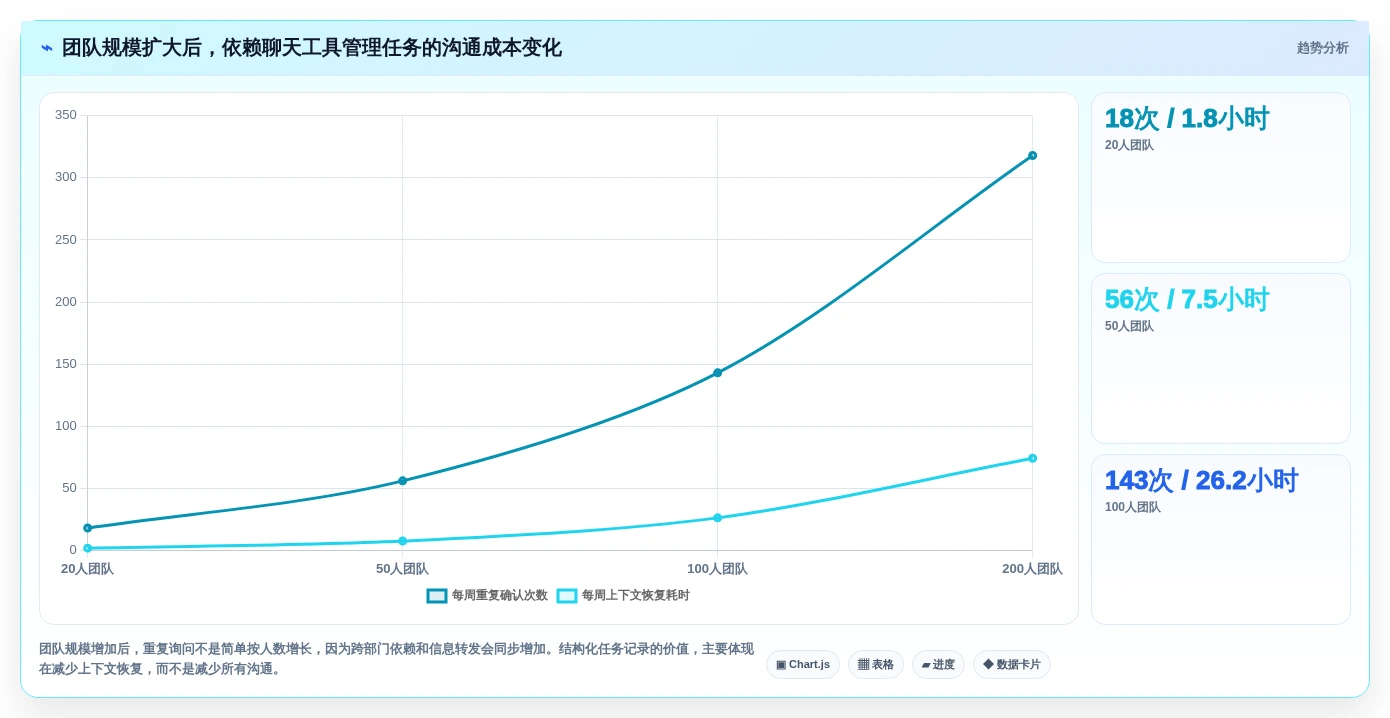This screenshot has width=1390, height=718.
Task: Click the light cyan data point at 200人团队
Action: 1032,458
